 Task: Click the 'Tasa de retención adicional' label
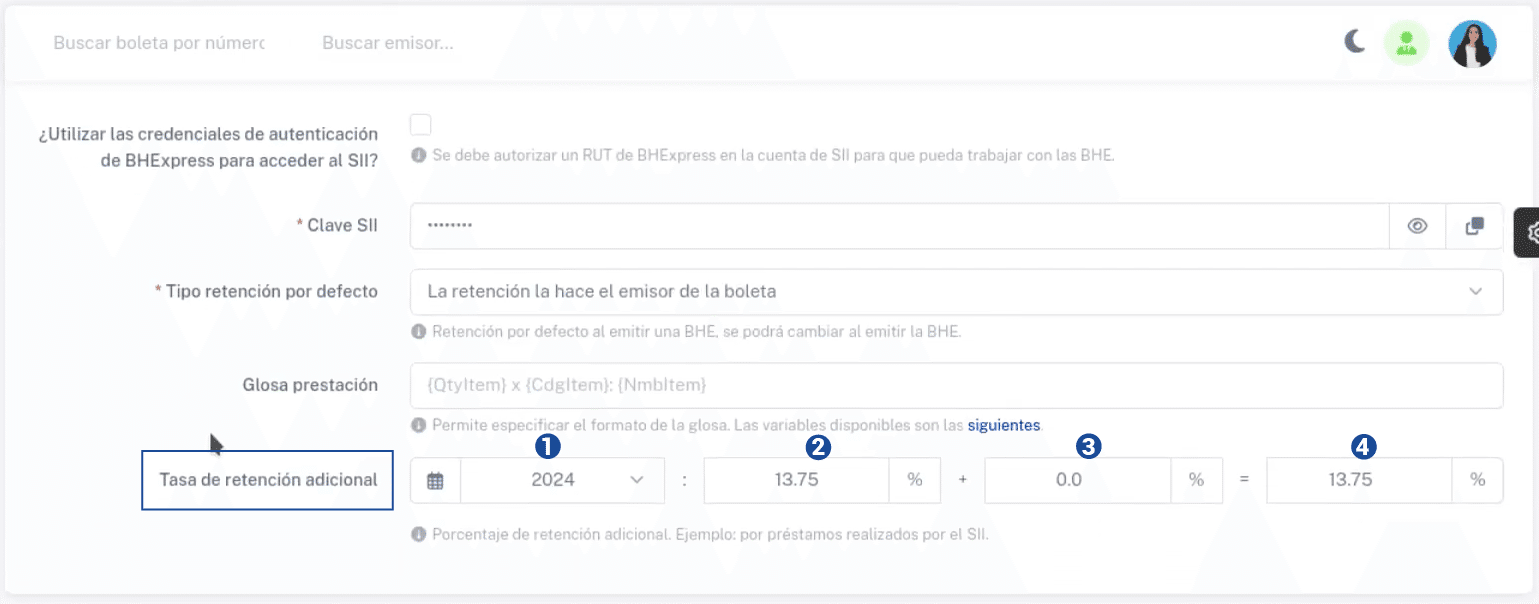click(x=268, y=480)
